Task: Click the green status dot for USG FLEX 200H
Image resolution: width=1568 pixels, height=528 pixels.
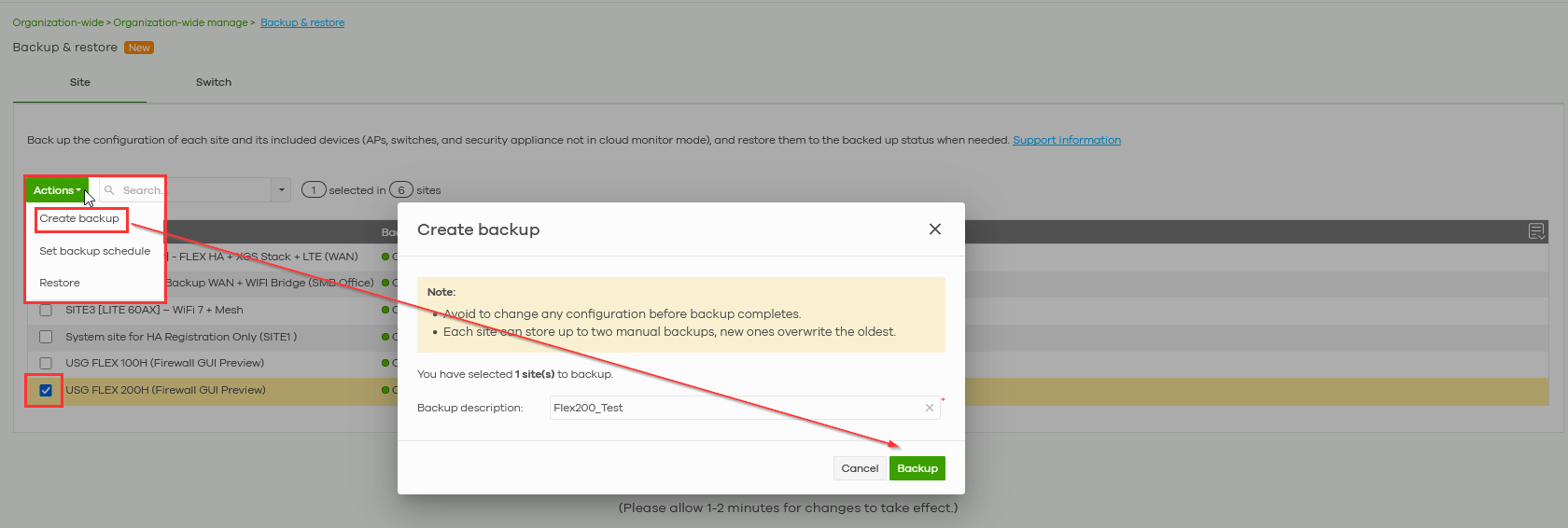Action: click(x=385, y=390)
